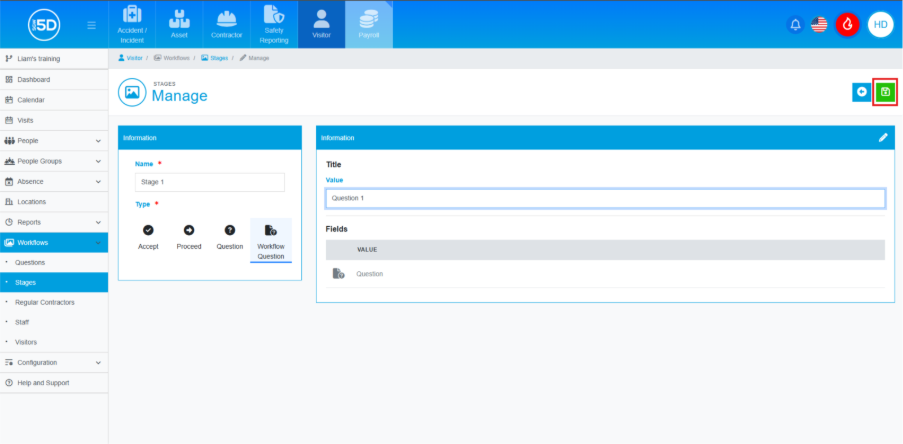Screen dimensions: 903x444
Task: Click the HD user avatar
Action: (x=880, y=24)
